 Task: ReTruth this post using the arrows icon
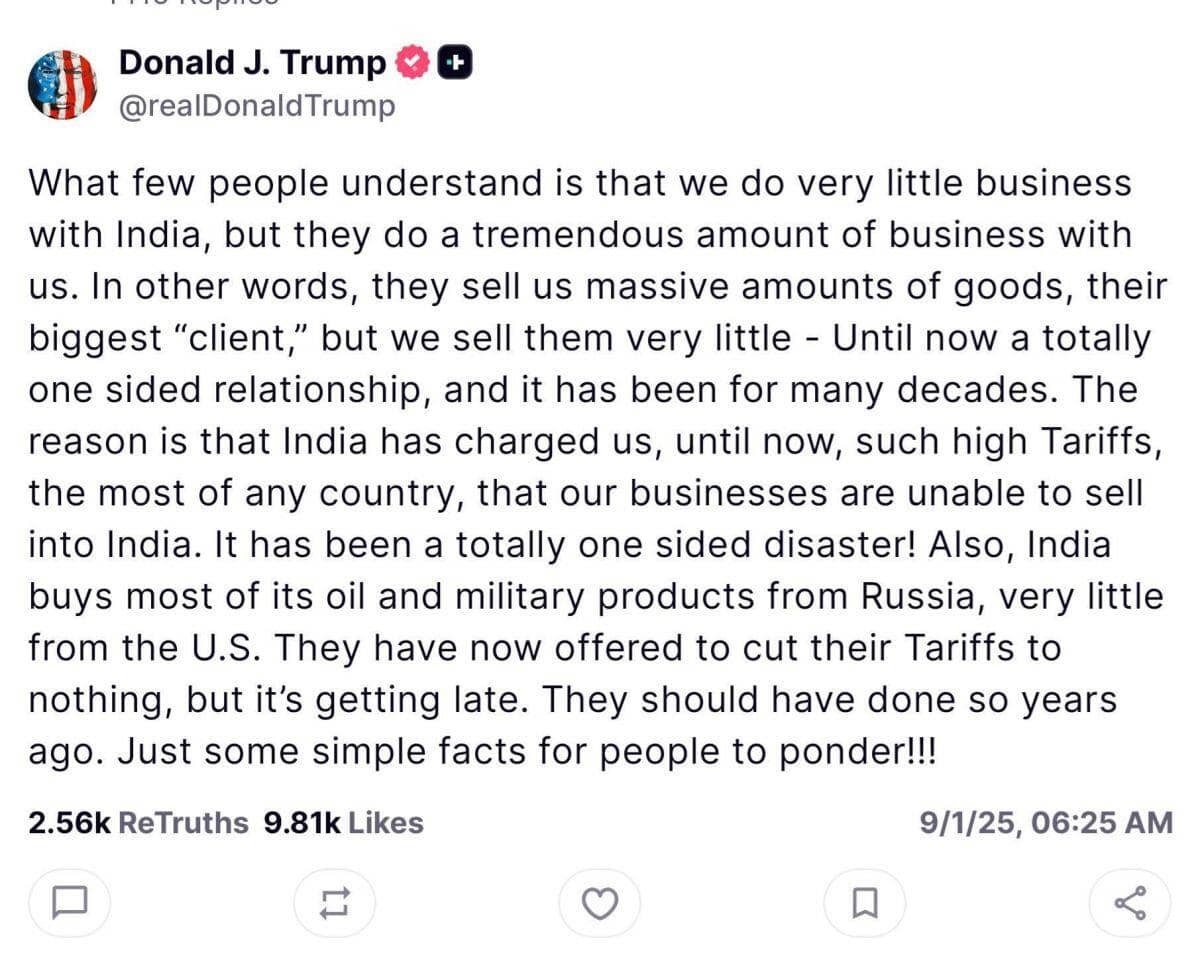click(334, 904)
